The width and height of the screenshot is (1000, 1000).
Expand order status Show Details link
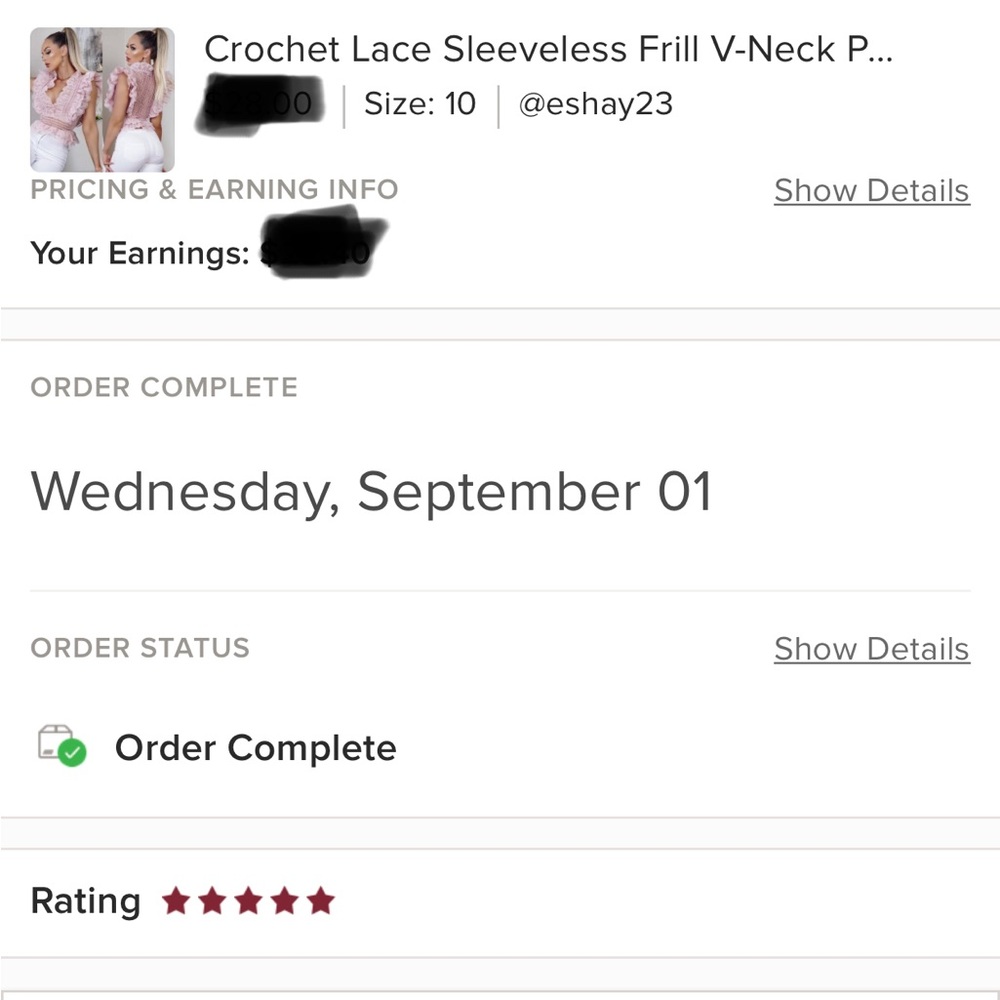[x=872, y=649]
